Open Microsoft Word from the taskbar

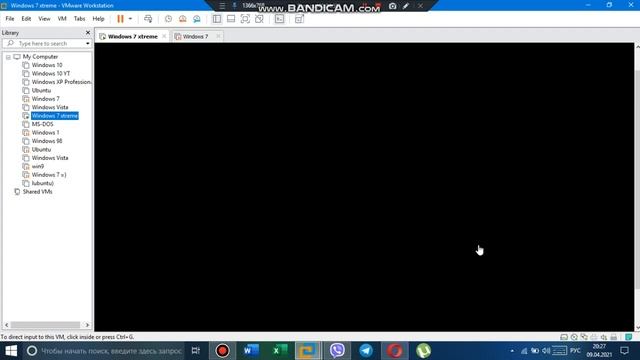[251, 351]
